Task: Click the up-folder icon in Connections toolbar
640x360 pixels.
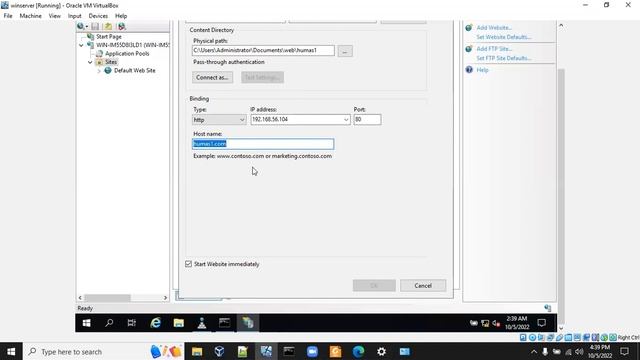Action: pyautogui.click(x=108, y=26)
